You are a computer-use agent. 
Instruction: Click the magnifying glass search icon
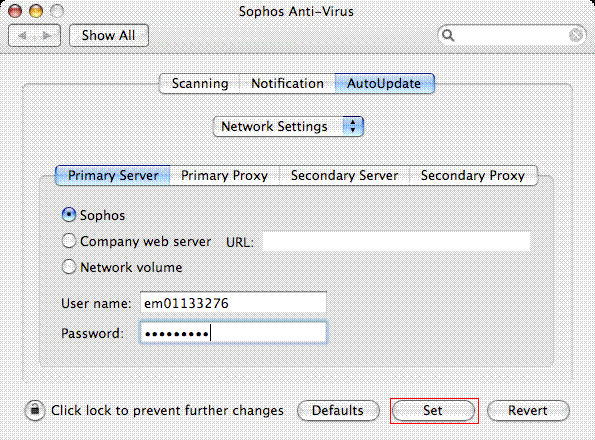pyautogui.click(x=448, y=35)
